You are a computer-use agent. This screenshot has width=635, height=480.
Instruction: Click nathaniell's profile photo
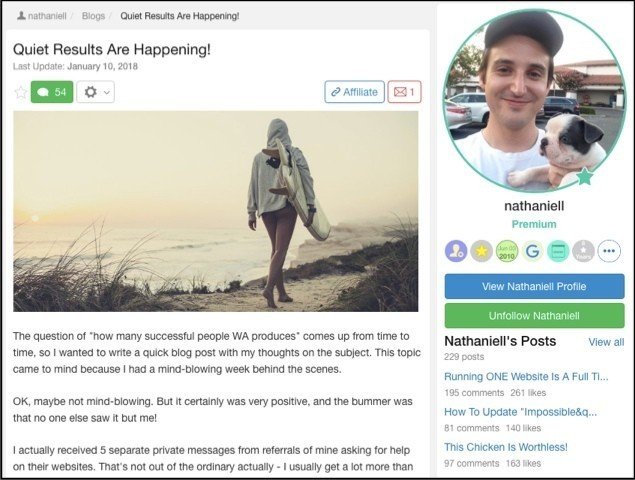(x=534, y=100)
